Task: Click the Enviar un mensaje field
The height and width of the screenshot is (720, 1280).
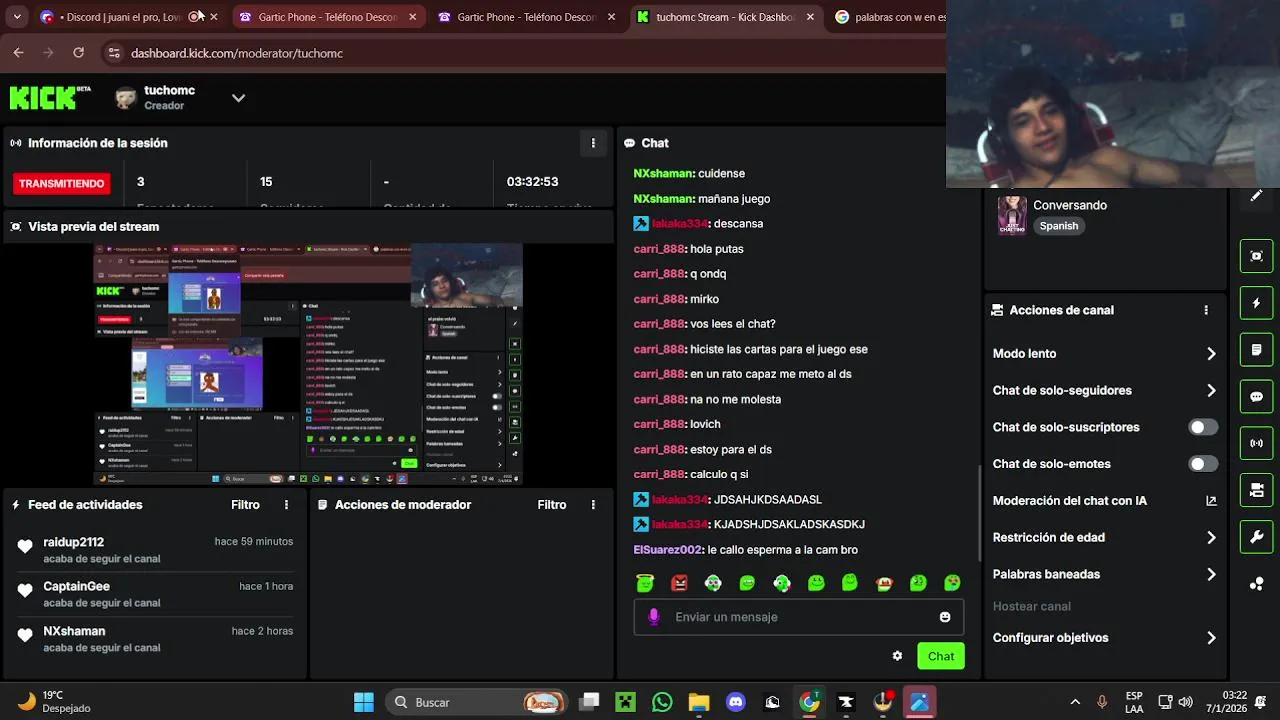Action: [x=799, y=617]
